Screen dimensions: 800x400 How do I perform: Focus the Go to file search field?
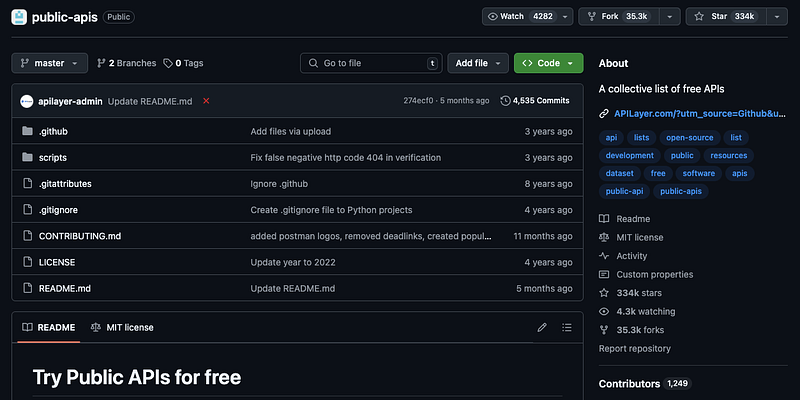click(x=371, y=63)
